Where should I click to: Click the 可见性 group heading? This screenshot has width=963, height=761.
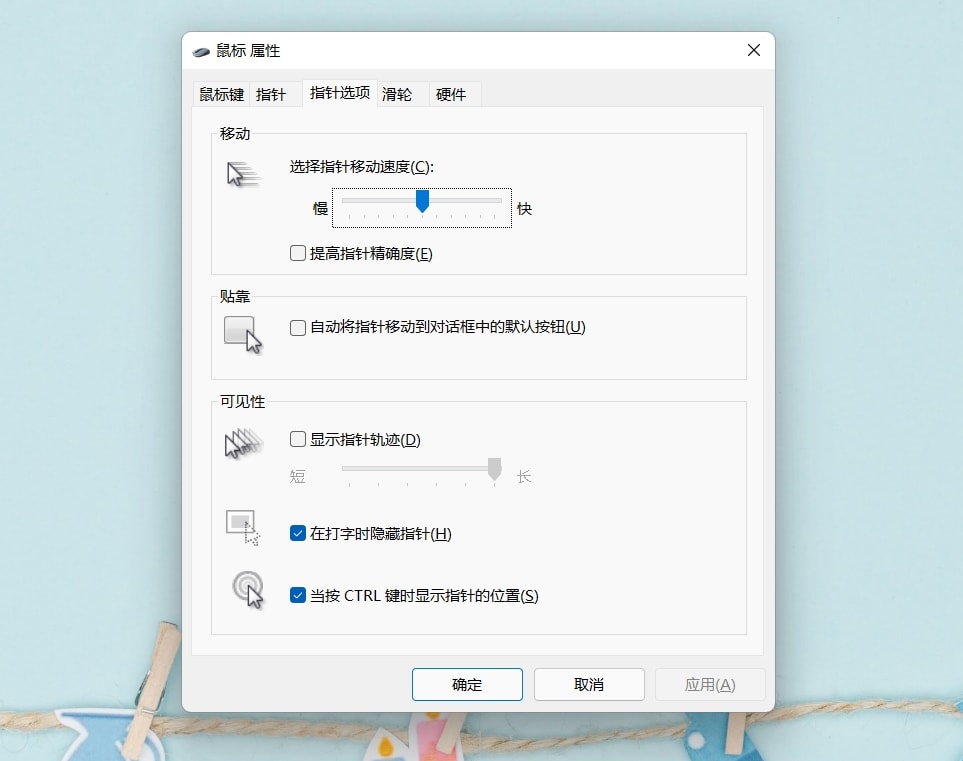(x=243, y=402)
